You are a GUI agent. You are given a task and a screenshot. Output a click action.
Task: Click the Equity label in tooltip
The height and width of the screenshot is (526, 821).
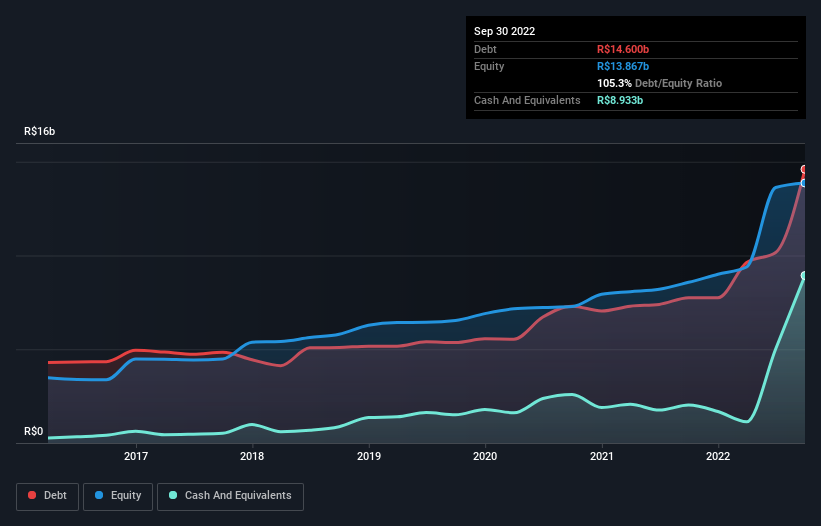pyautogui.click(x=489, y=66)
